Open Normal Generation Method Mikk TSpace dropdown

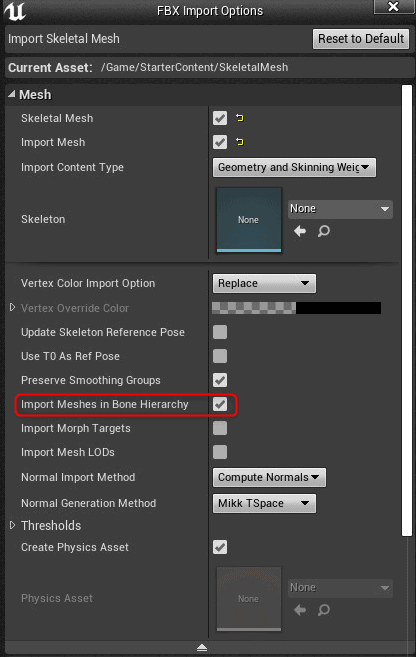(264, 503)
